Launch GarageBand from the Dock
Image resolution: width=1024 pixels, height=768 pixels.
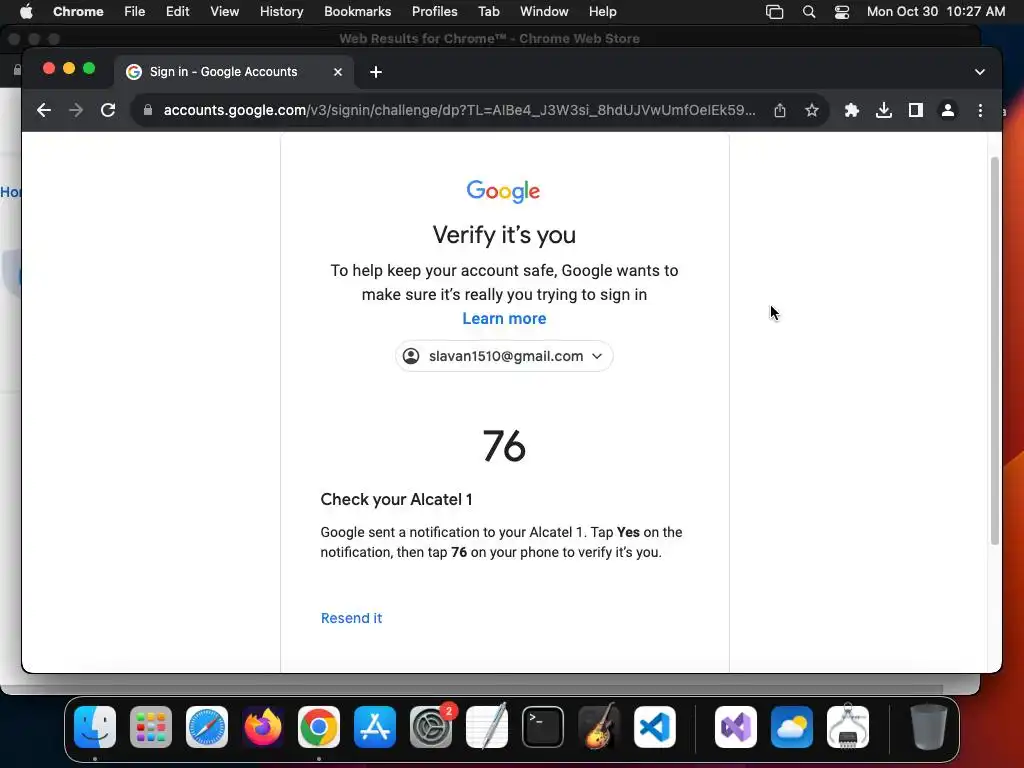[x=599, y=727]
